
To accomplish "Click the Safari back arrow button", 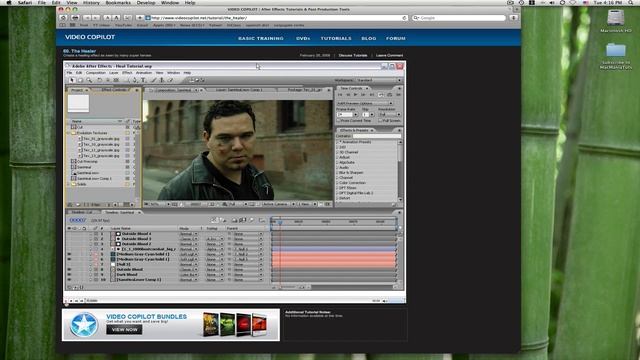I will (87, 18).
